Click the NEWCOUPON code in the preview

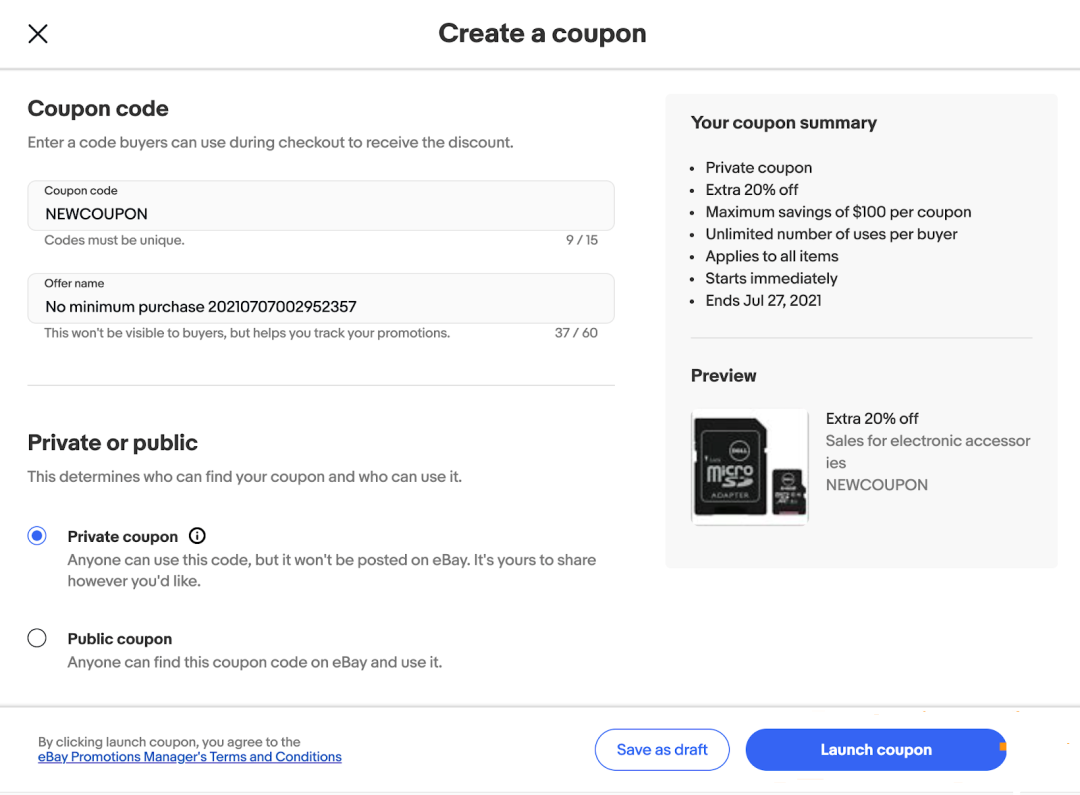coord(877,485)
